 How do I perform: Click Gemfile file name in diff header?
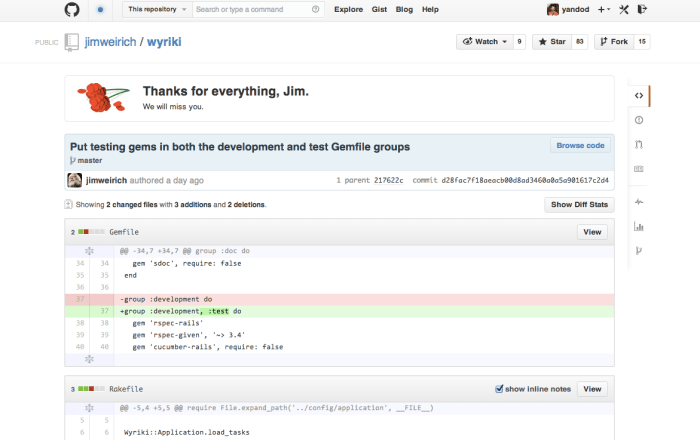point(124,232)
